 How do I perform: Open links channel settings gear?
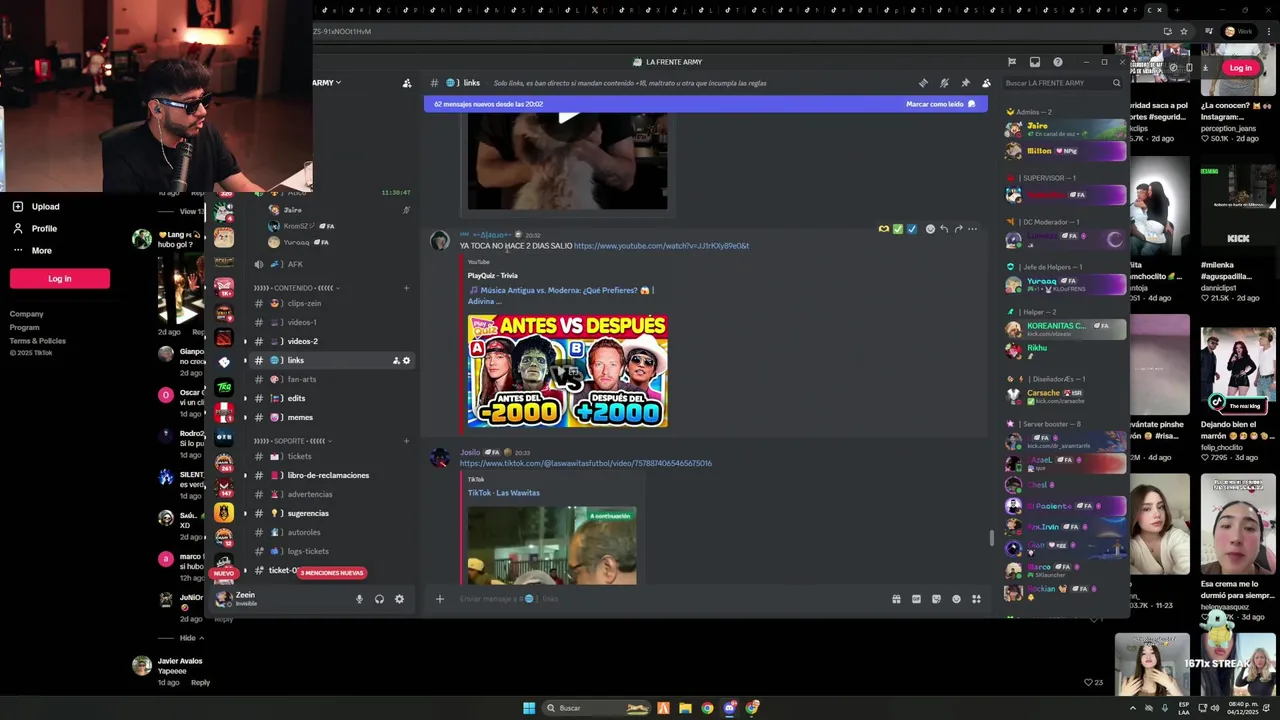406,360
